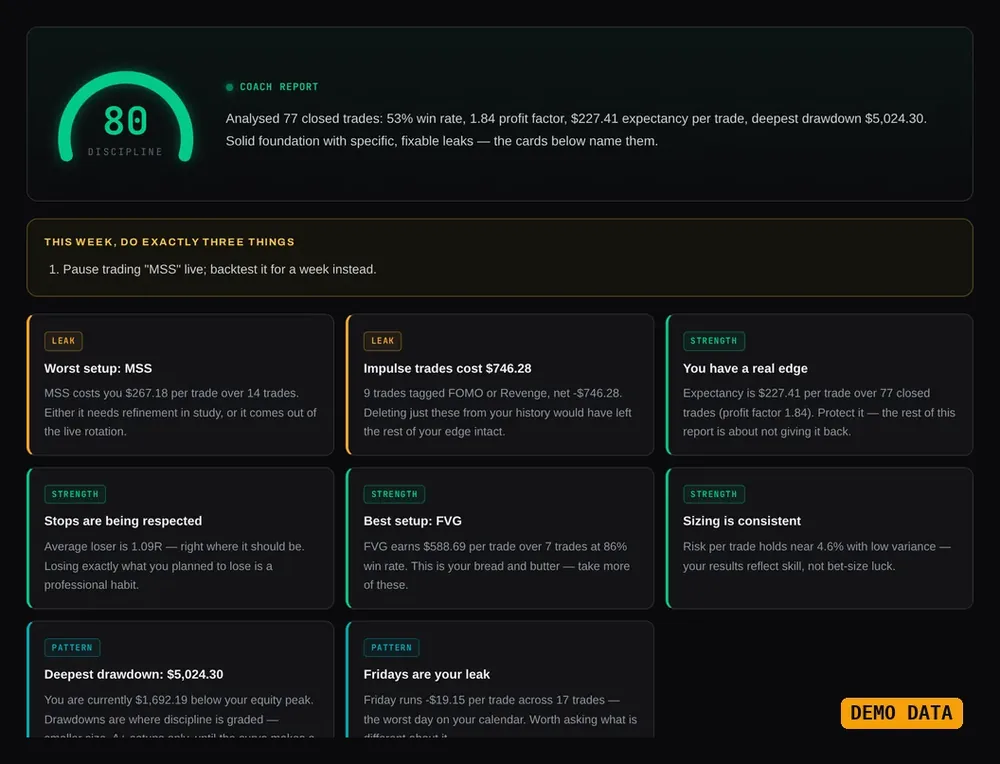Image resolution: width=1000 pixels, height=764 pixels.
Task: Open 'Stops are being respected' title
Action: coord(123,520)
